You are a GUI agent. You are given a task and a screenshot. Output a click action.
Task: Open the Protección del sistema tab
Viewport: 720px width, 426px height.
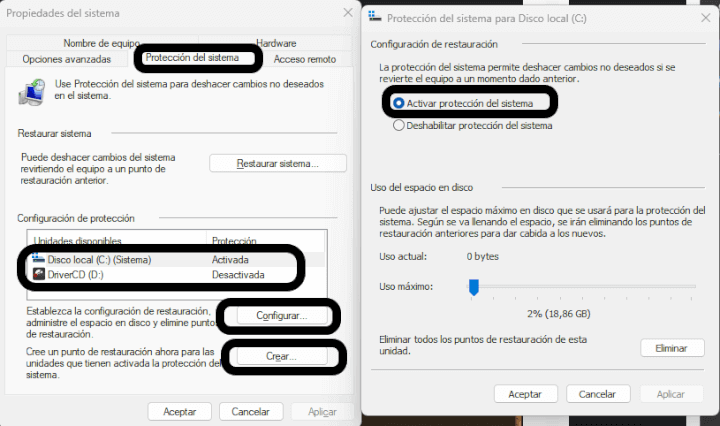click(x=192, y=58)
